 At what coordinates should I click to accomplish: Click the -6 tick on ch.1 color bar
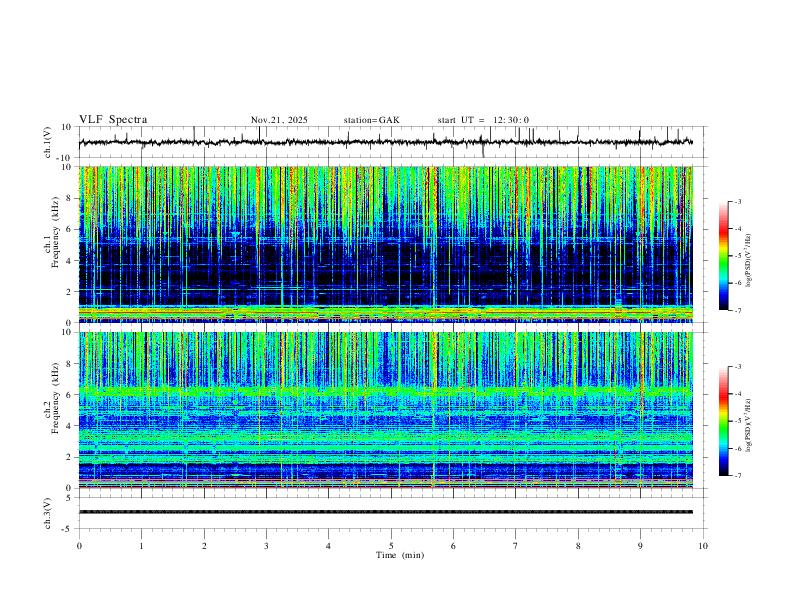pos(737,283)
